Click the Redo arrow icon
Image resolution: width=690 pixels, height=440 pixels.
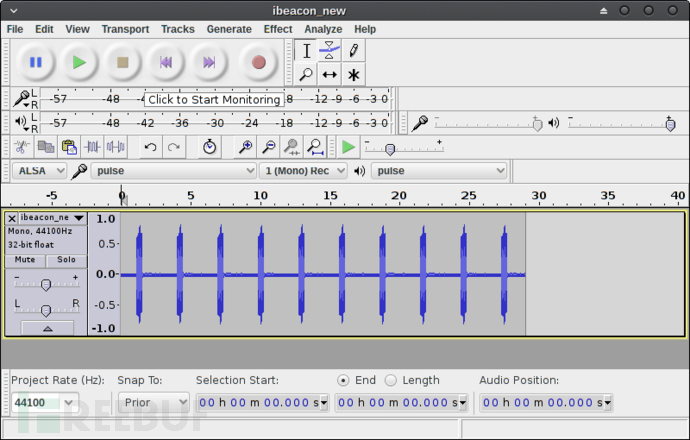174,147
